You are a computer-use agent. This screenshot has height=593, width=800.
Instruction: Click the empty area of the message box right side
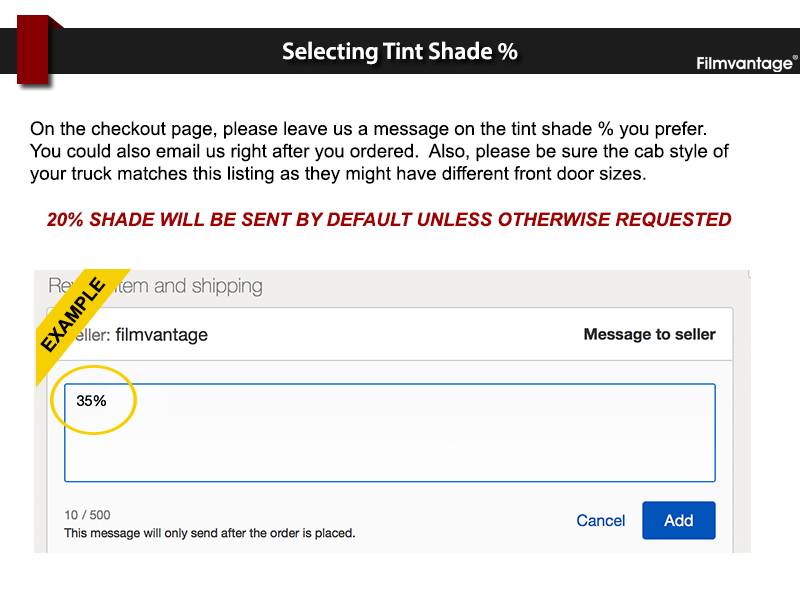coord(600,440)
